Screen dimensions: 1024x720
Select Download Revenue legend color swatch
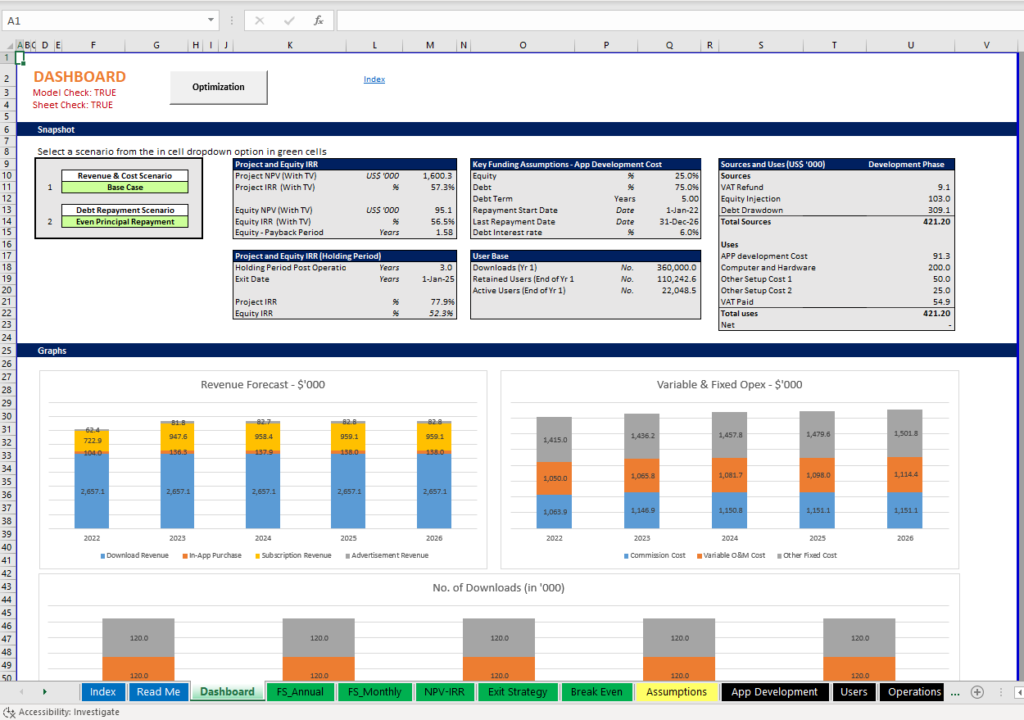click(x=102, y=555)
